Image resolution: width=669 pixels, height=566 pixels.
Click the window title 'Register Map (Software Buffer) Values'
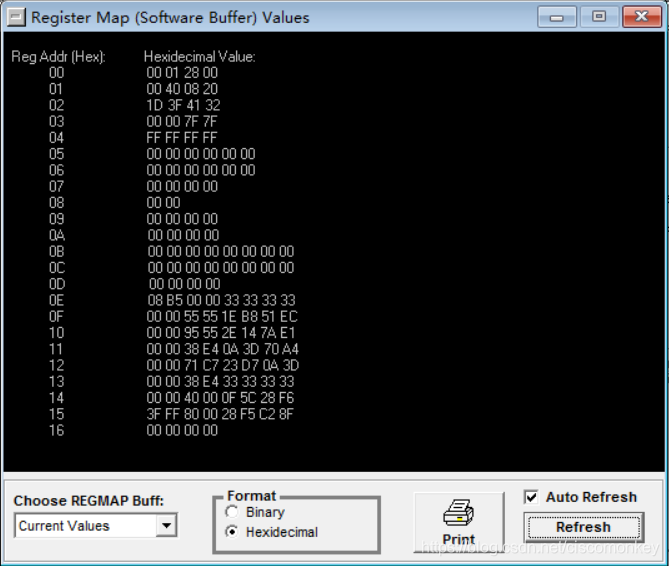tap(170, 18)
